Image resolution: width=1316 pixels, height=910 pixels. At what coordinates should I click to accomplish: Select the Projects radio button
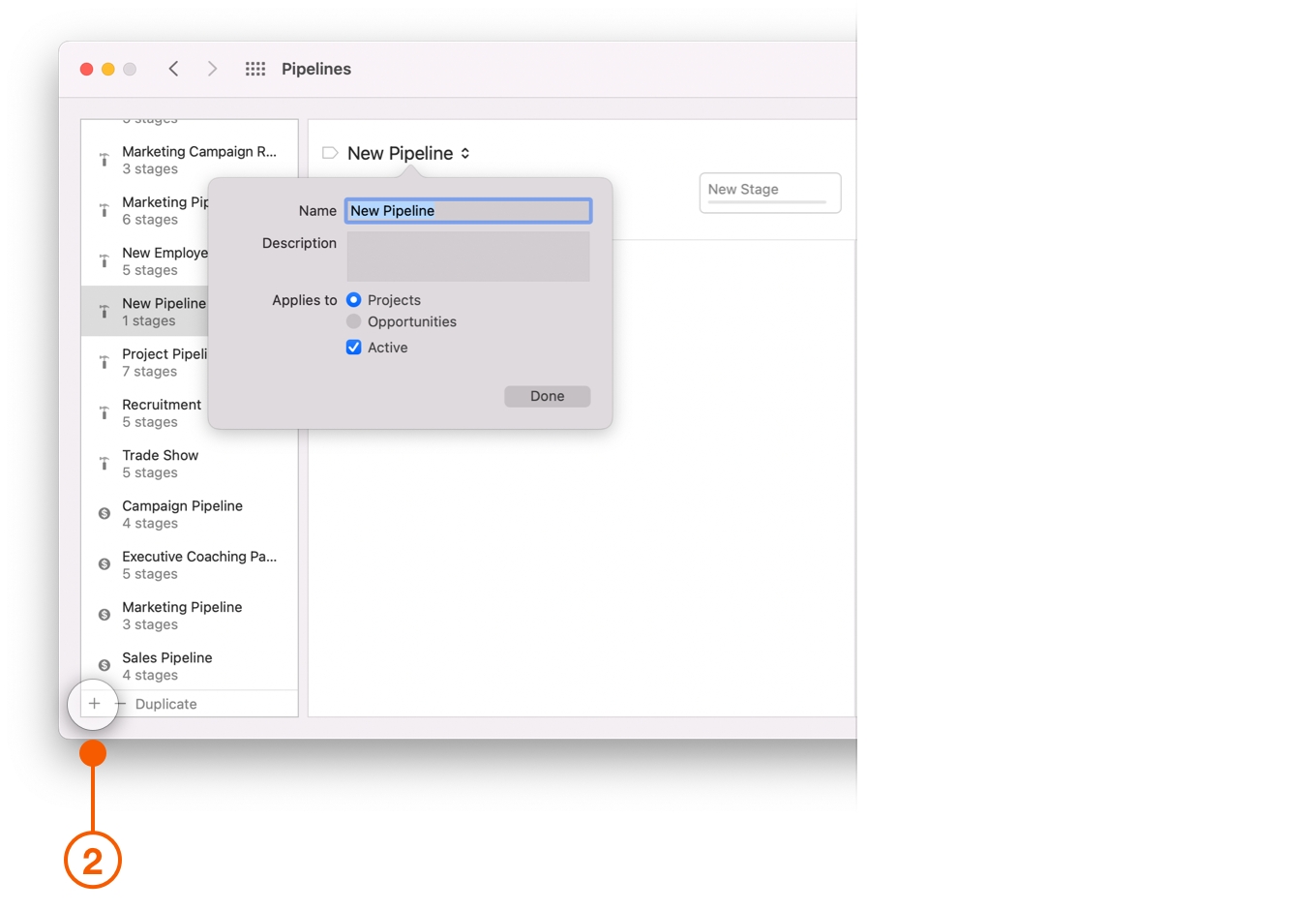coord(353,299)
